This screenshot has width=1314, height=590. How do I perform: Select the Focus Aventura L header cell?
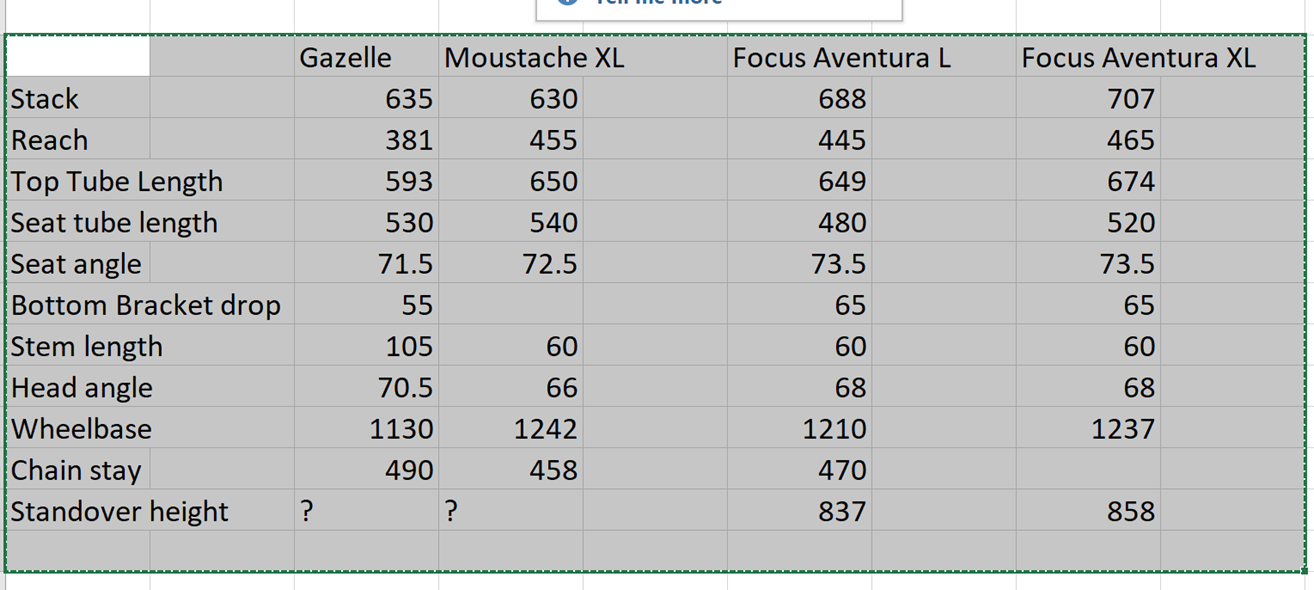[798, 58]
